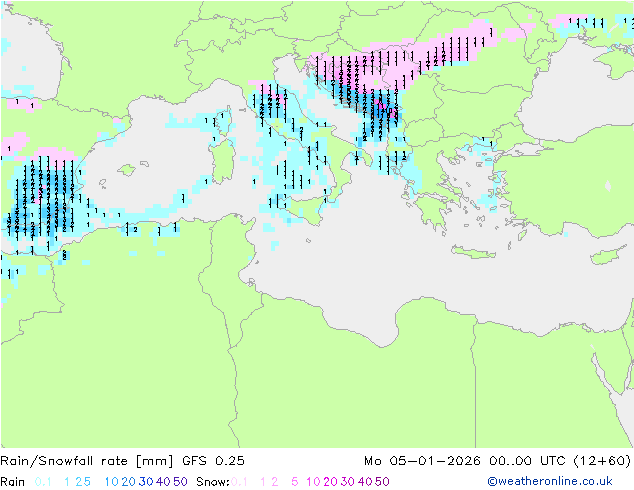The width and height of the screenshot is (634, 490).
Task: Click the Snow legend value 20
Action: [x=330, y=482]
